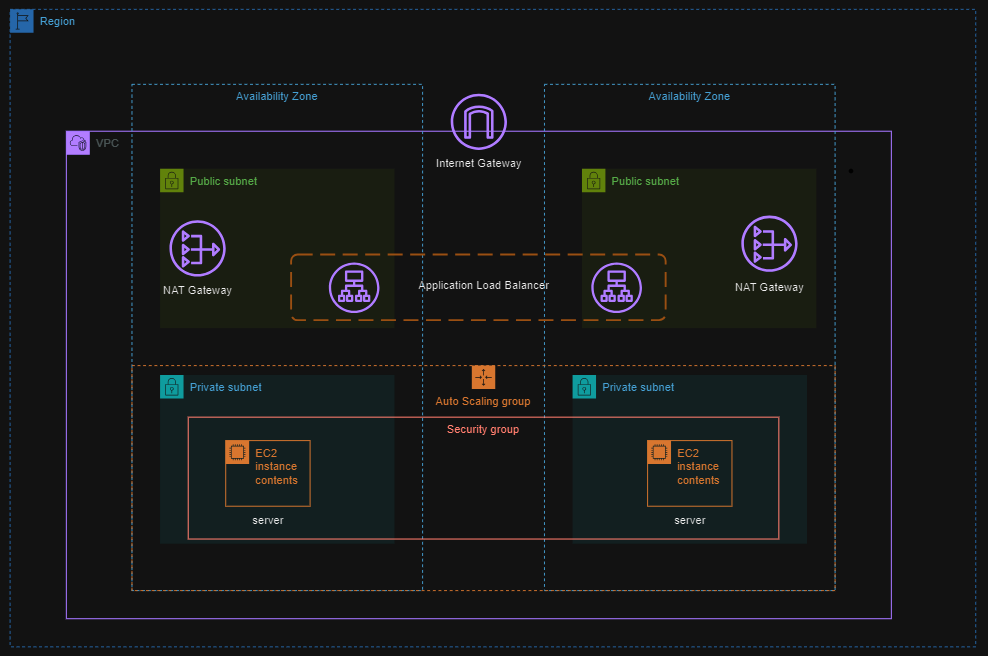This screenshot has height=656, width=988.
Task: Click the right Private subnet lock icon
Action: pos(583,387)
